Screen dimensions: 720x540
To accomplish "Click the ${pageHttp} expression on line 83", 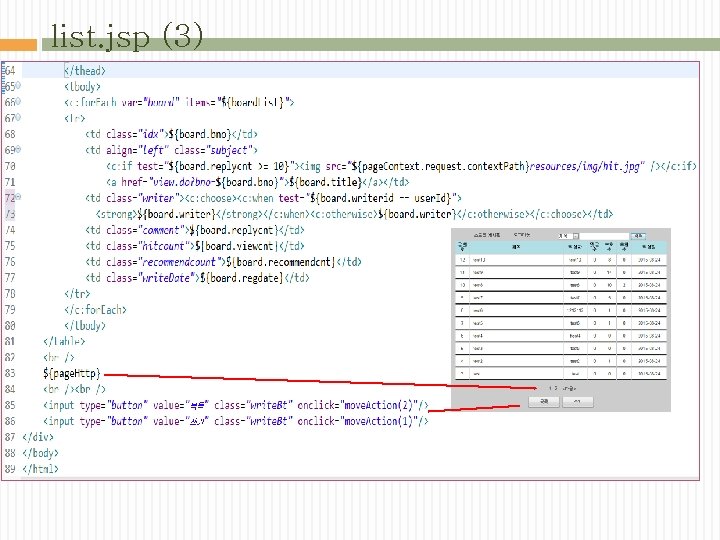I will (72, 373).
